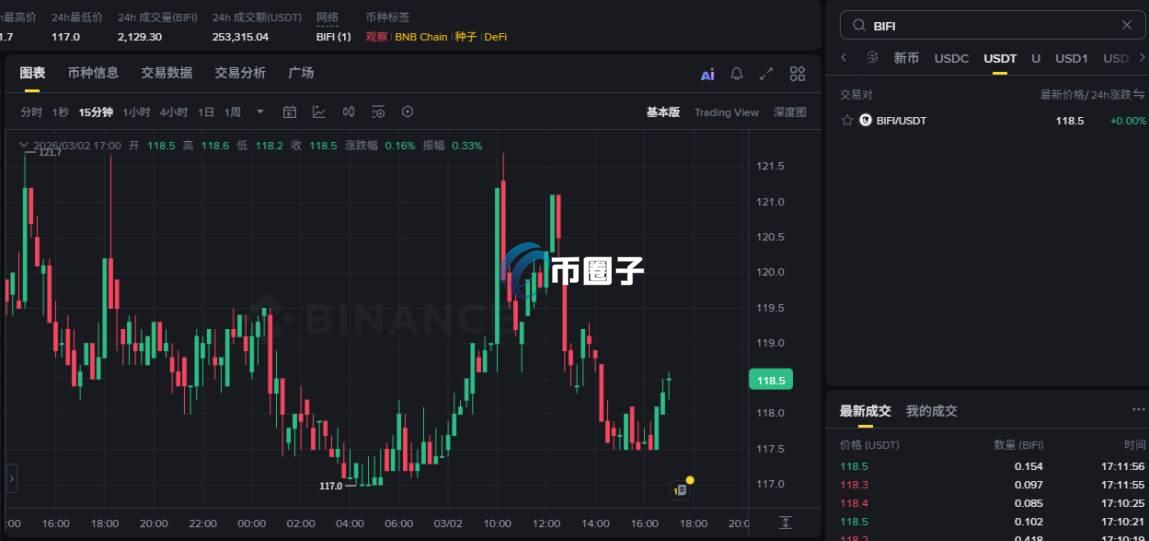Screen dimensions: 1149x541
Task: Expand chart to fullscreen with arrows icon
Action: tap(766, 73)
